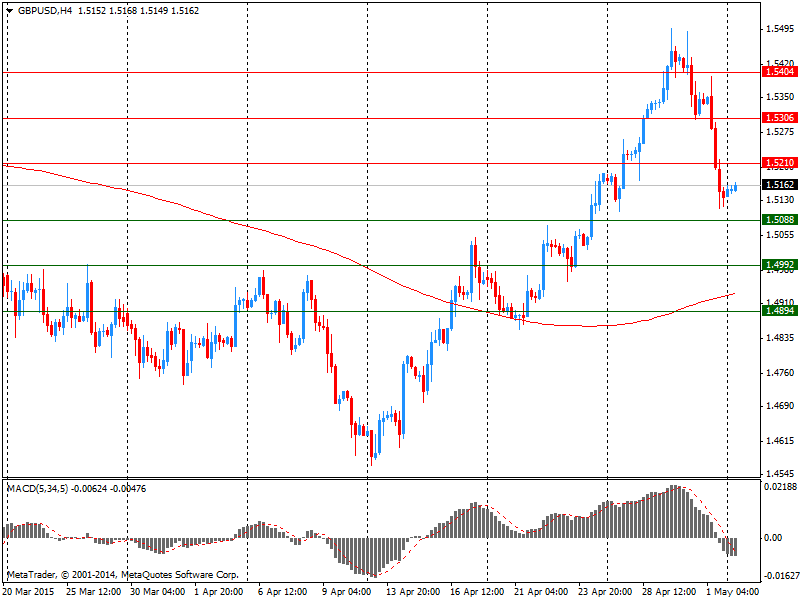Click the 1.4835 price scale value
Viewport: 800px width, 600px height.
pyautogui.click(x=780, y=338)
